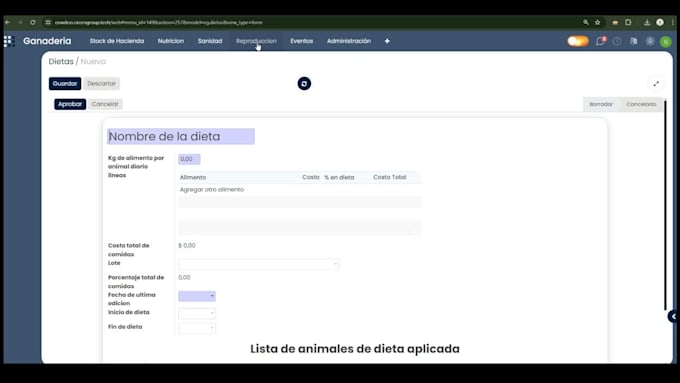The height and width of the screenshot is (383, 680).
Task: Select the Cancelada status stage
Action: pyautogui.click(x=641, y=104)
